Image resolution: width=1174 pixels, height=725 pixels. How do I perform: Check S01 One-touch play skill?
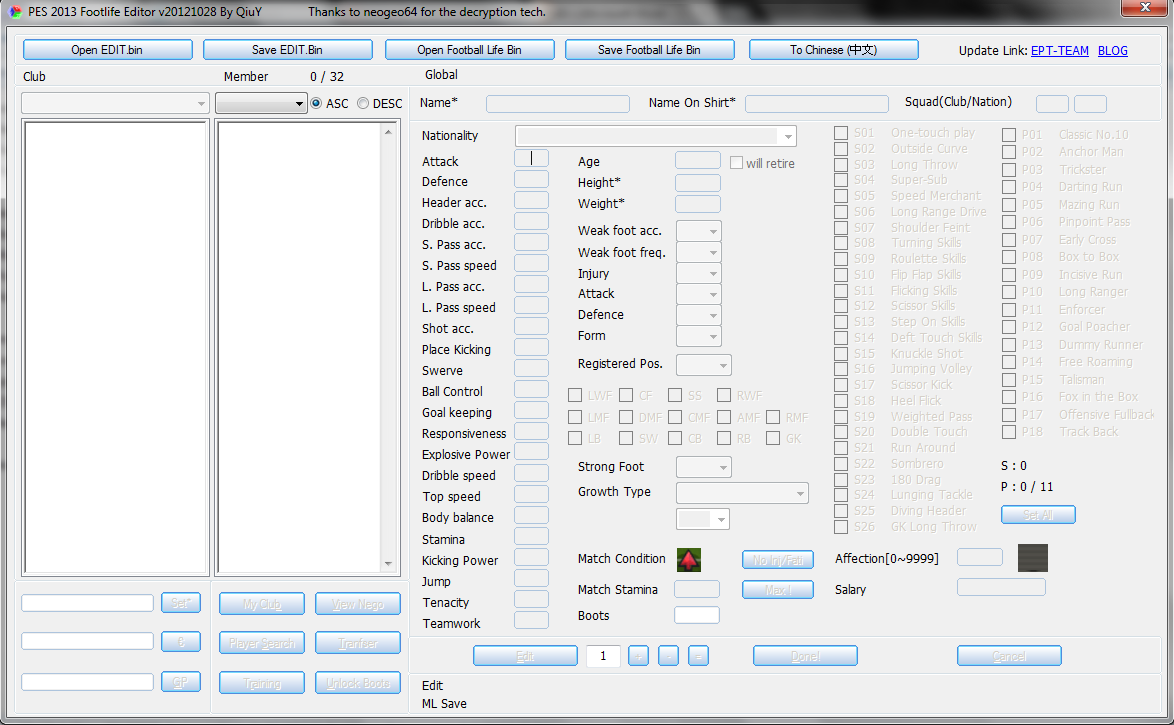[x=841, y=133]
